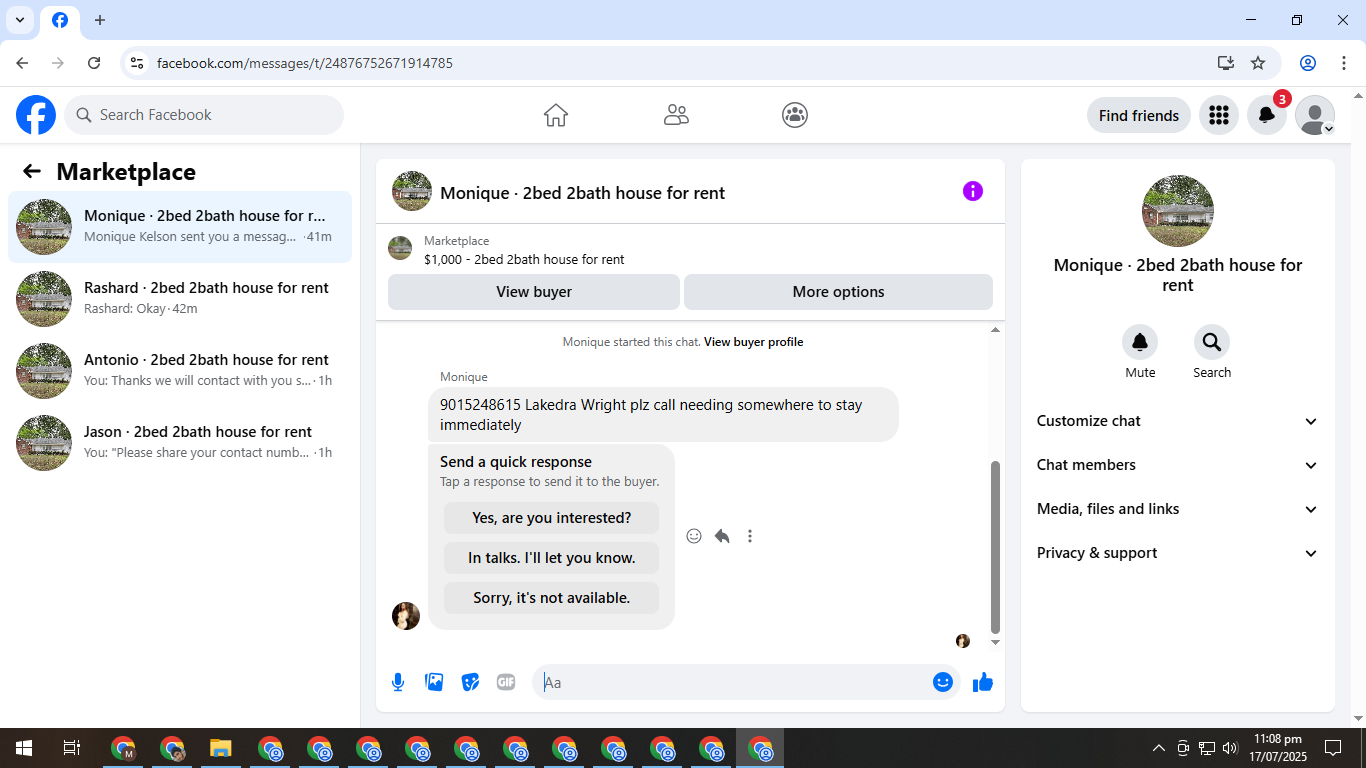The height and width of the screenshot is (768, 1366).
Task: Send a thumbs-up like
Action: tap(983, 682)
